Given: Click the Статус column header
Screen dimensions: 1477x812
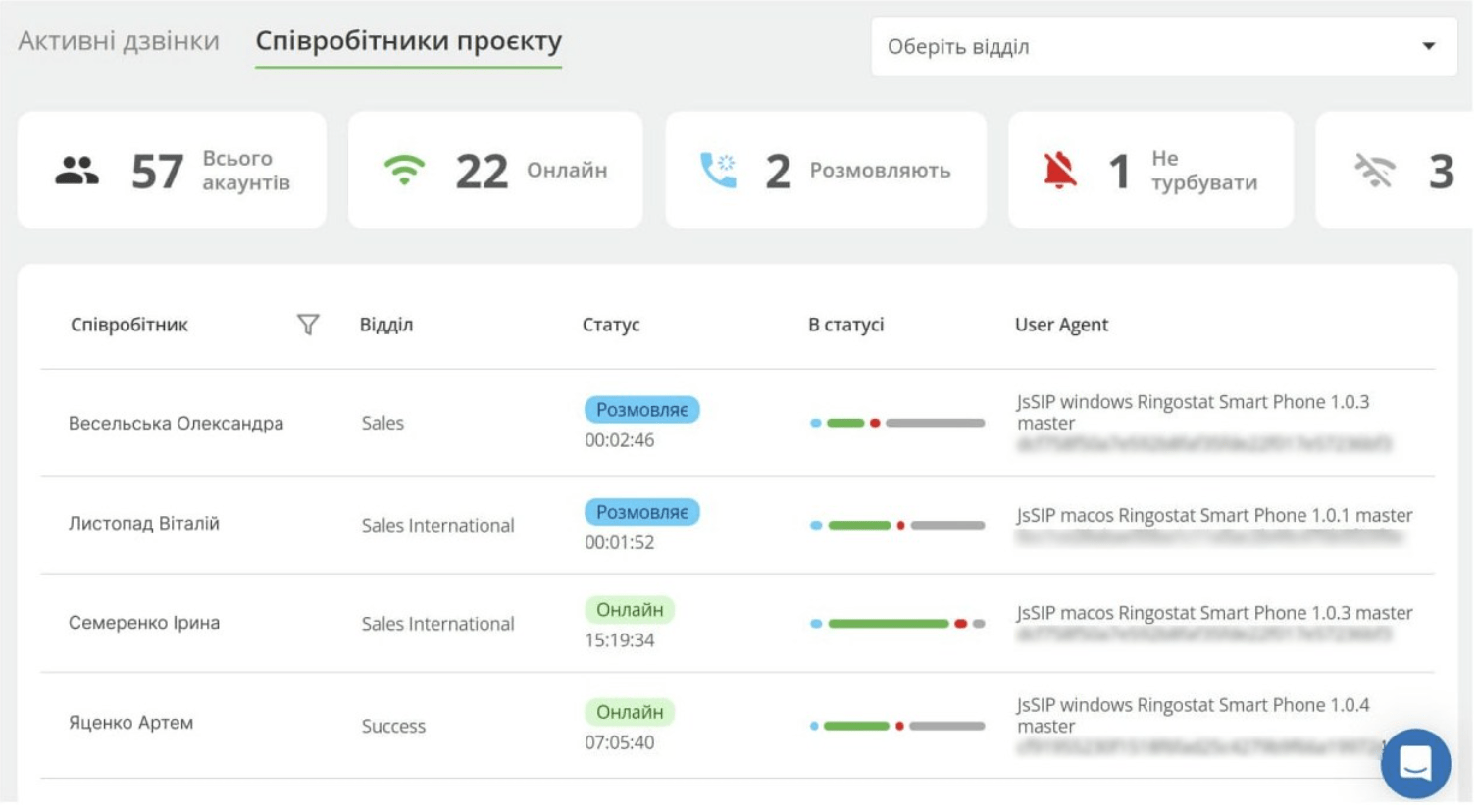Looking at the screenshot, I should pyautogui.click(x=611, y=325).
